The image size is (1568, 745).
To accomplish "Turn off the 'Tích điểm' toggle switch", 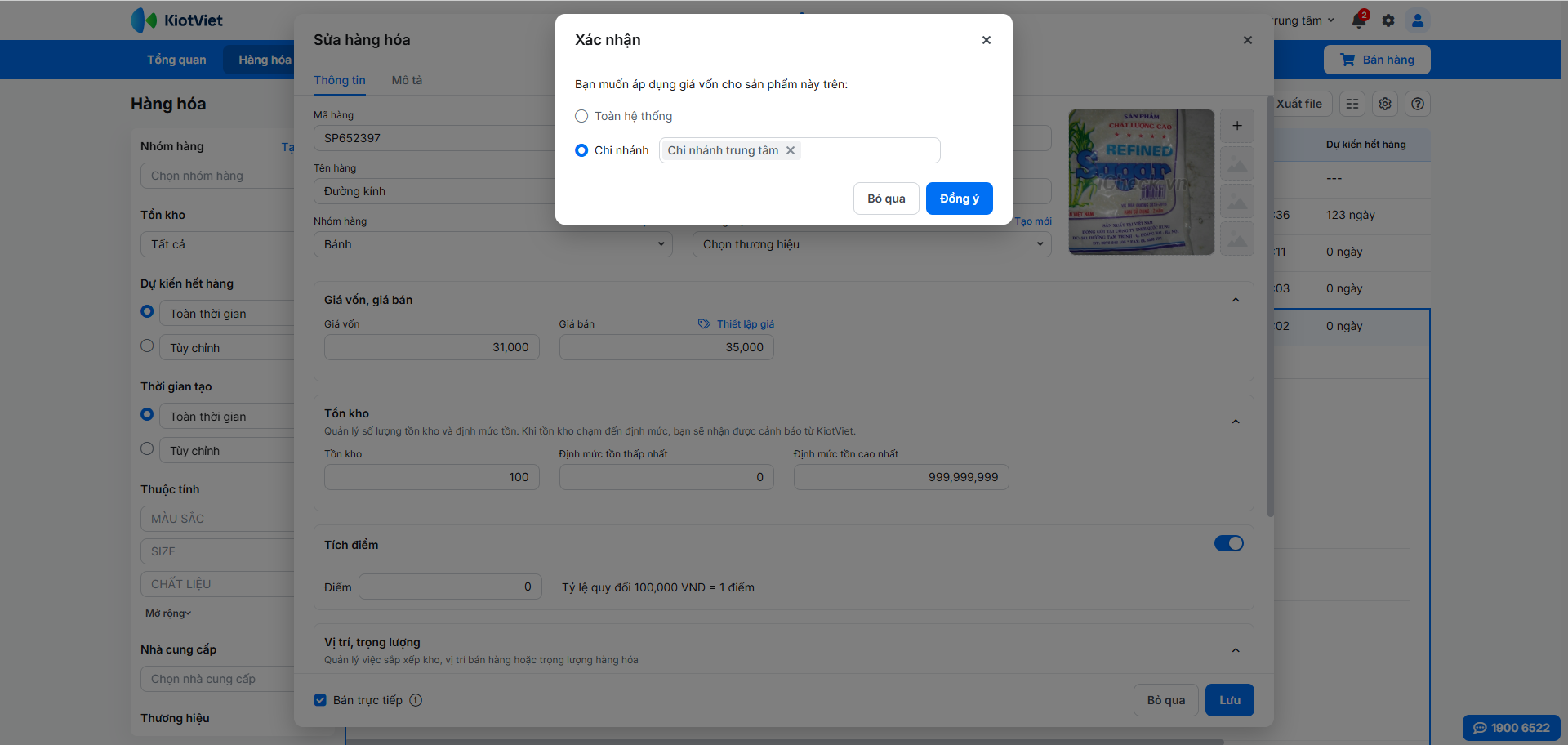I will pos(1228,543).
